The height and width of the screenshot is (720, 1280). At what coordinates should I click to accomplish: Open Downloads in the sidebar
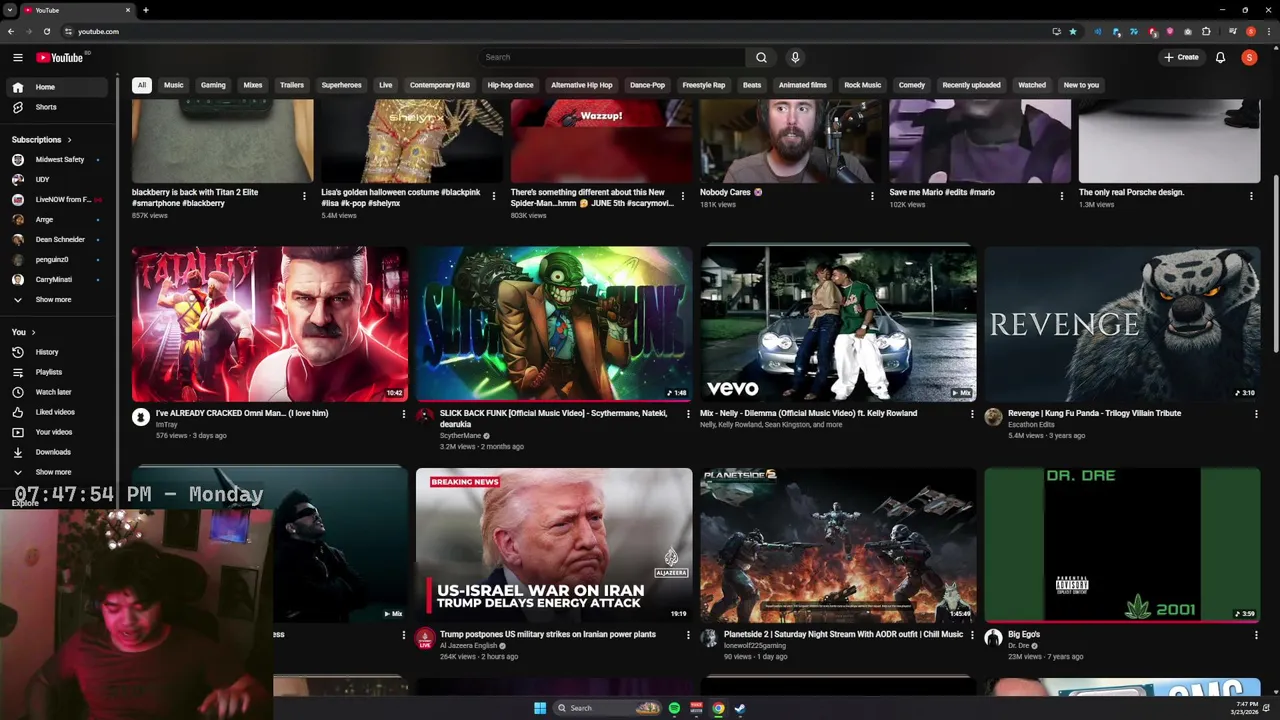[58, 452]
